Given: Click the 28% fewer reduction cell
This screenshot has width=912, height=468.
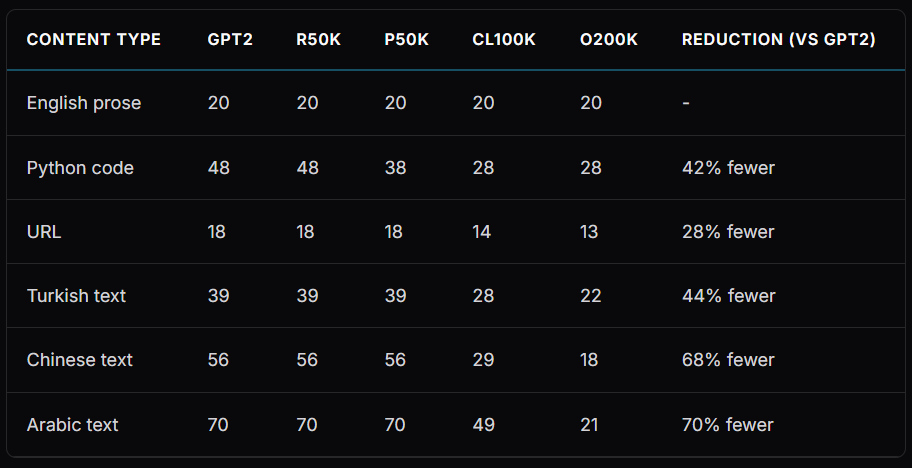Looking at the screenshot, I should (x=728, y=232).
